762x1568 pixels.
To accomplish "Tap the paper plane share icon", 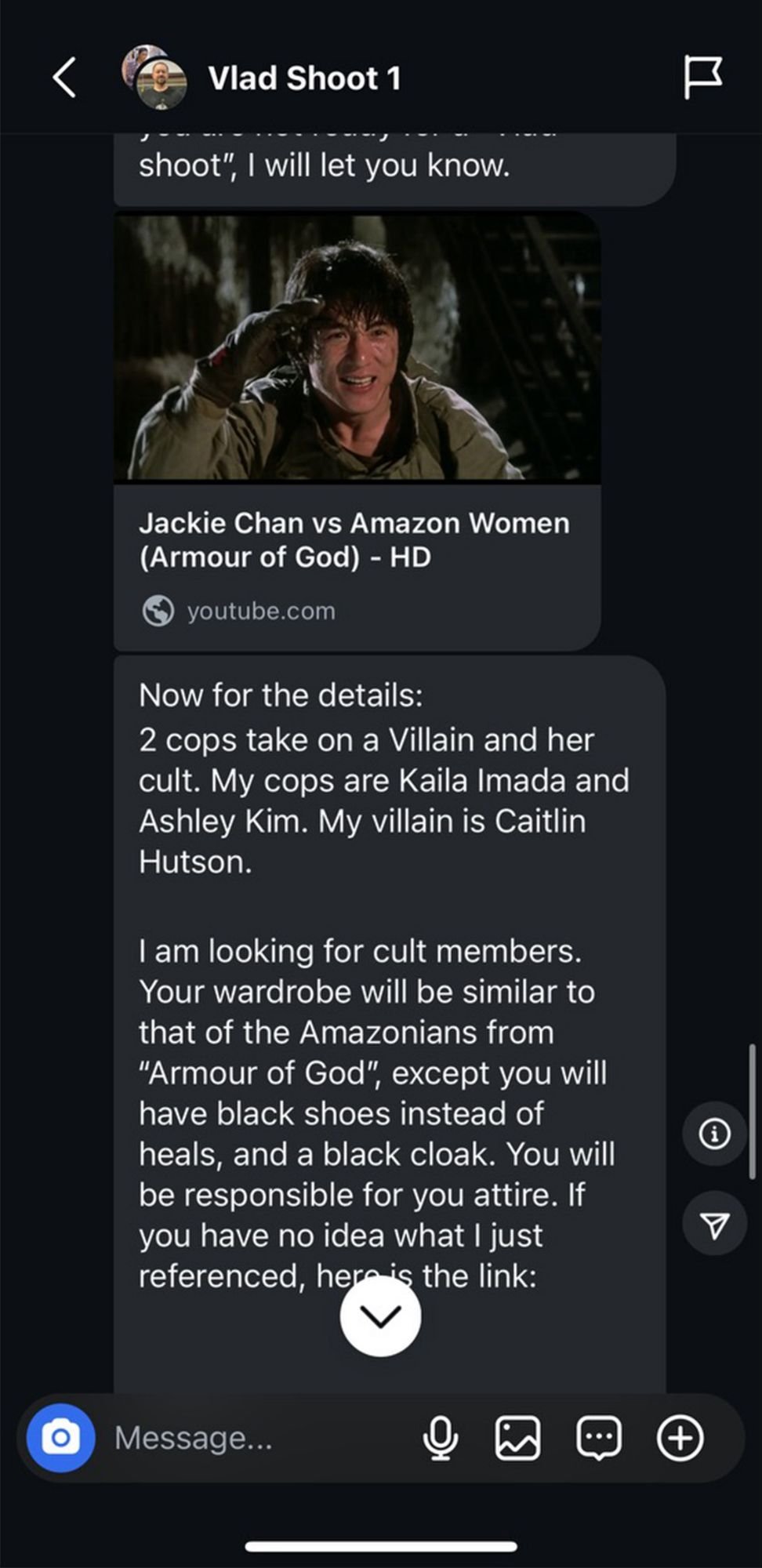I will (714, 1225).
